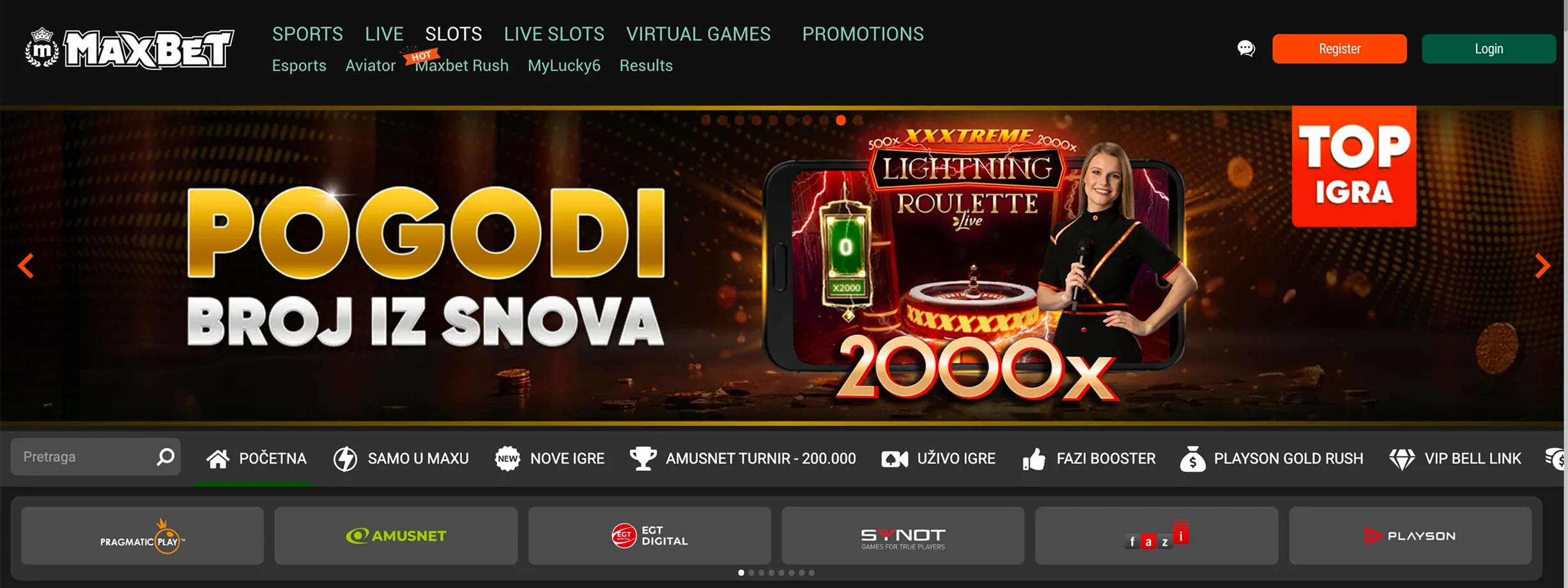Advance to the next banner slide arrow
This screenshot has width=1568, height=588.
click(x=1542, y=266)
